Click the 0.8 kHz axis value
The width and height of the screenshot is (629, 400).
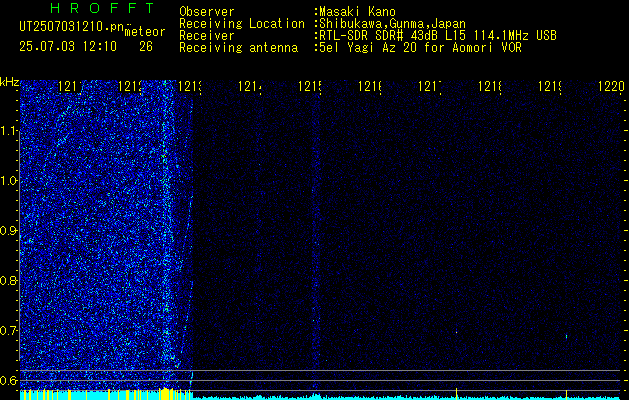(9, 281)
